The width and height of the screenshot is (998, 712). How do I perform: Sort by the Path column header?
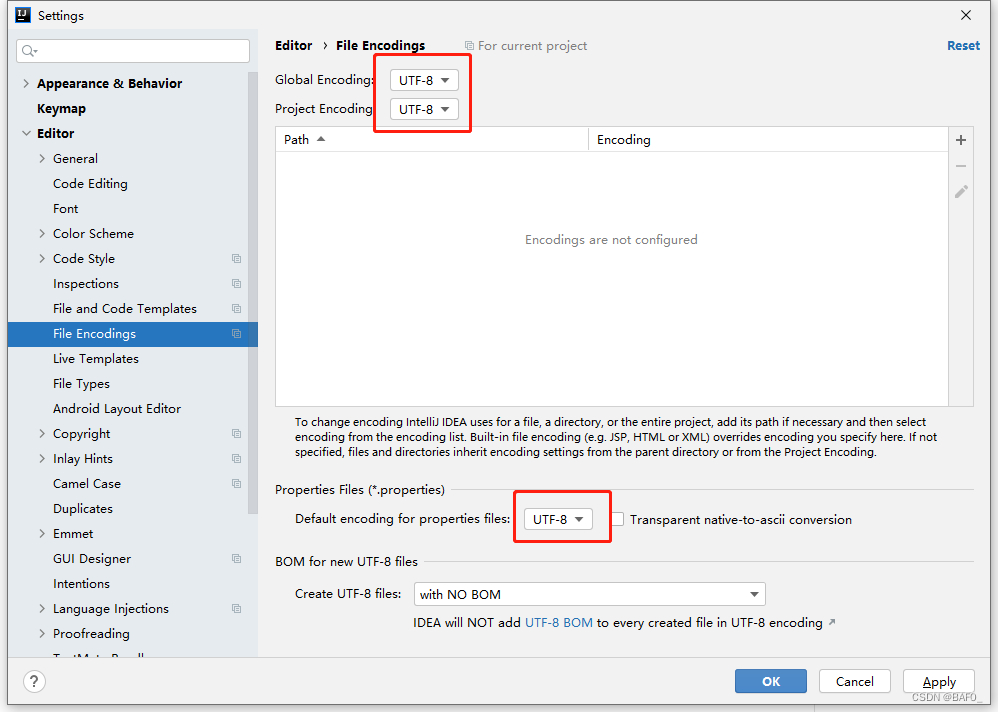(x=432, y=139)
